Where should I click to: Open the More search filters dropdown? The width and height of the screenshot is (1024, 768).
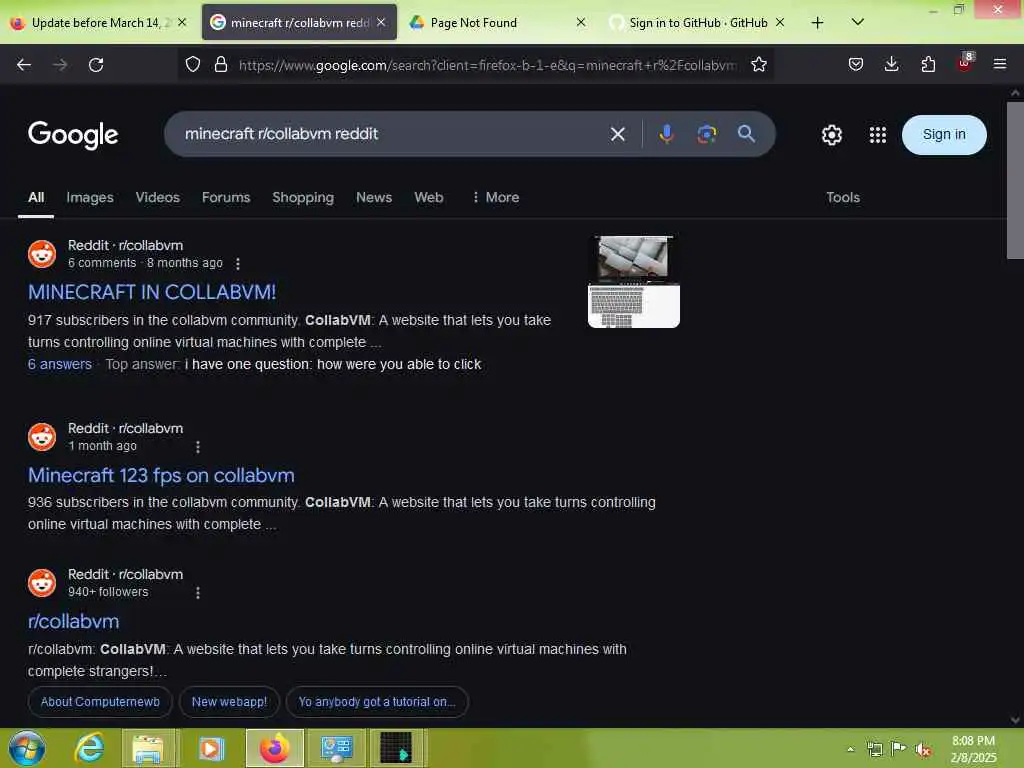point(496,197)
